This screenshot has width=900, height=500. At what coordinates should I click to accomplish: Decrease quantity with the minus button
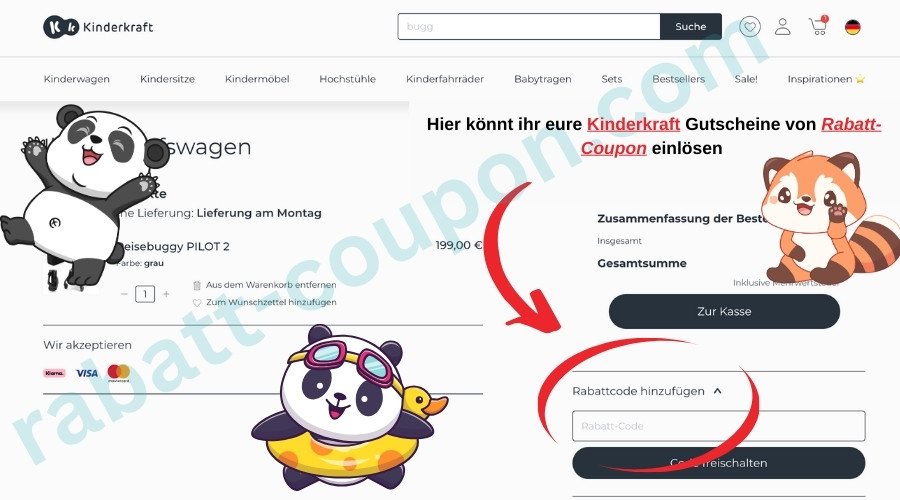click(124, 294)
